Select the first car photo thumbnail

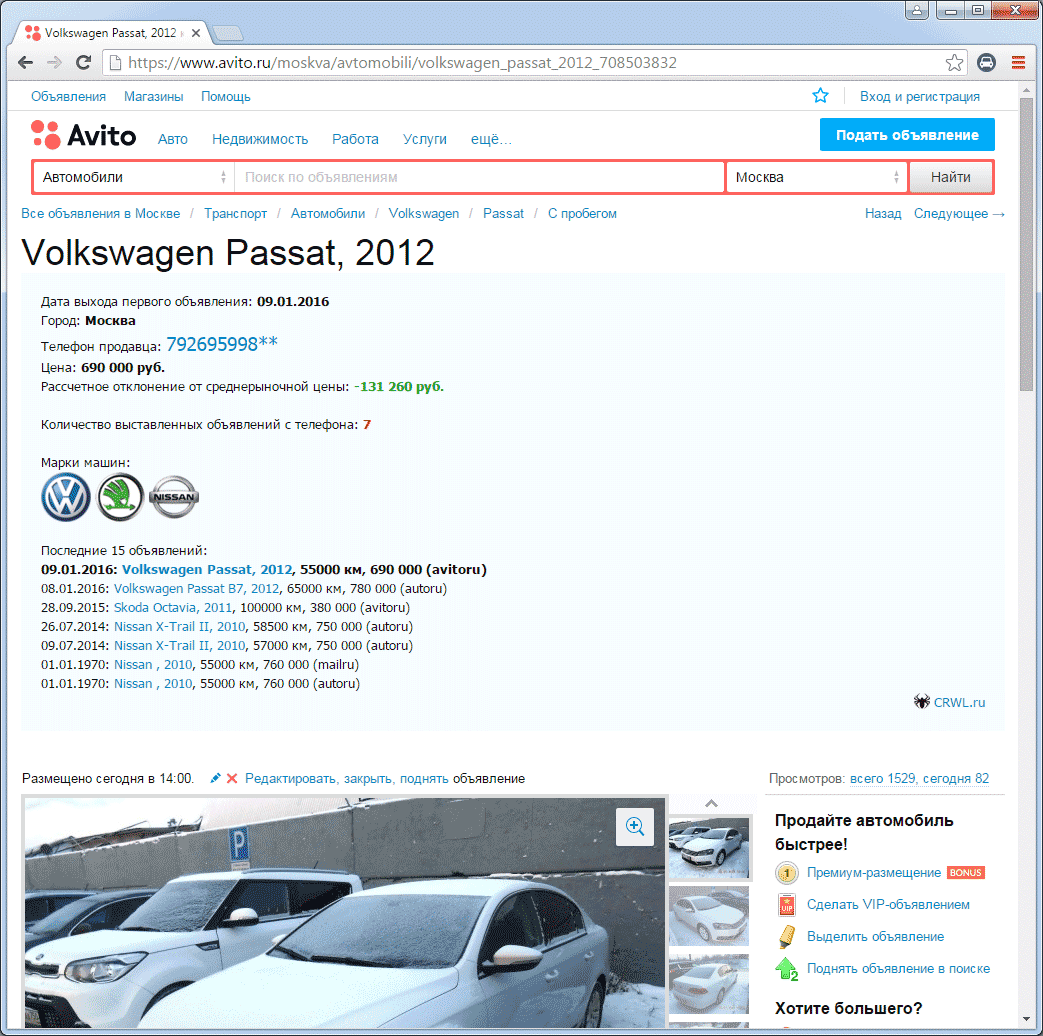point(709,848)
